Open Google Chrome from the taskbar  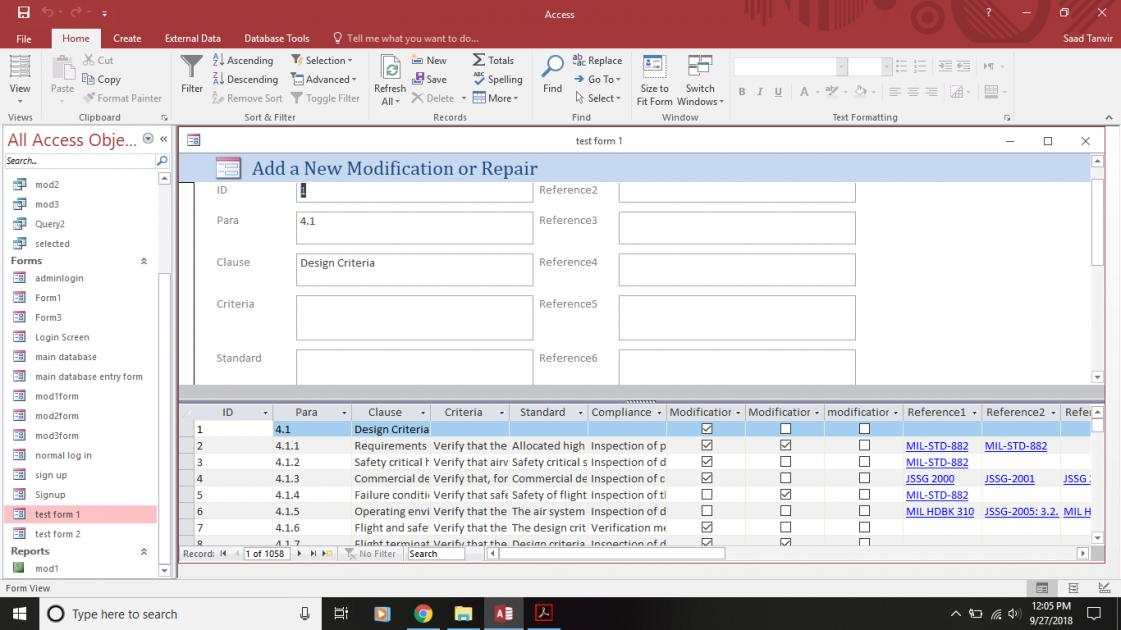pos(422,614)
